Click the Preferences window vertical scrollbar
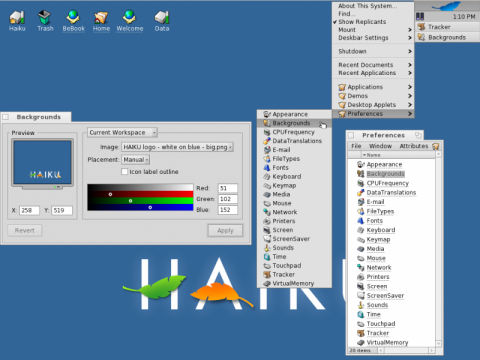The image size is (480, 360). click(x=439, y=249)
